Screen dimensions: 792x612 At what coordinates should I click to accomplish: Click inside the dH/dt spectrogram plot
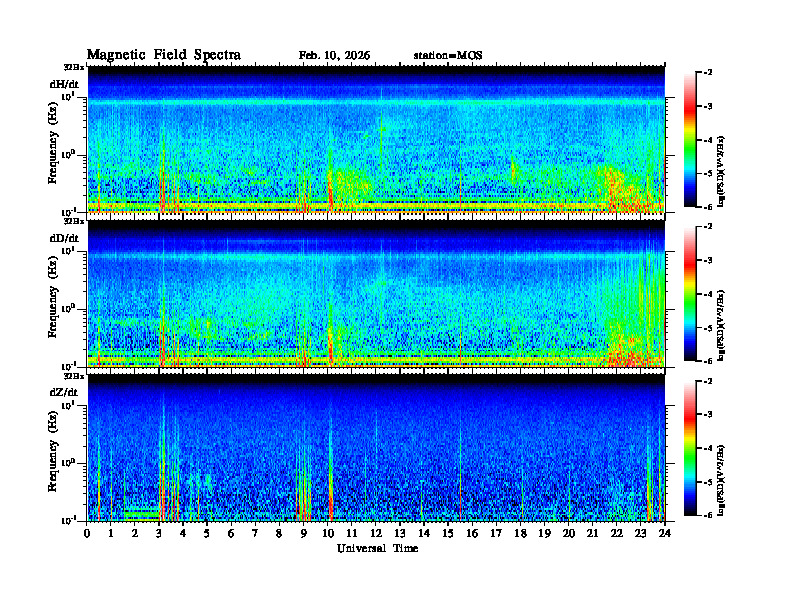tap(376, 139)
